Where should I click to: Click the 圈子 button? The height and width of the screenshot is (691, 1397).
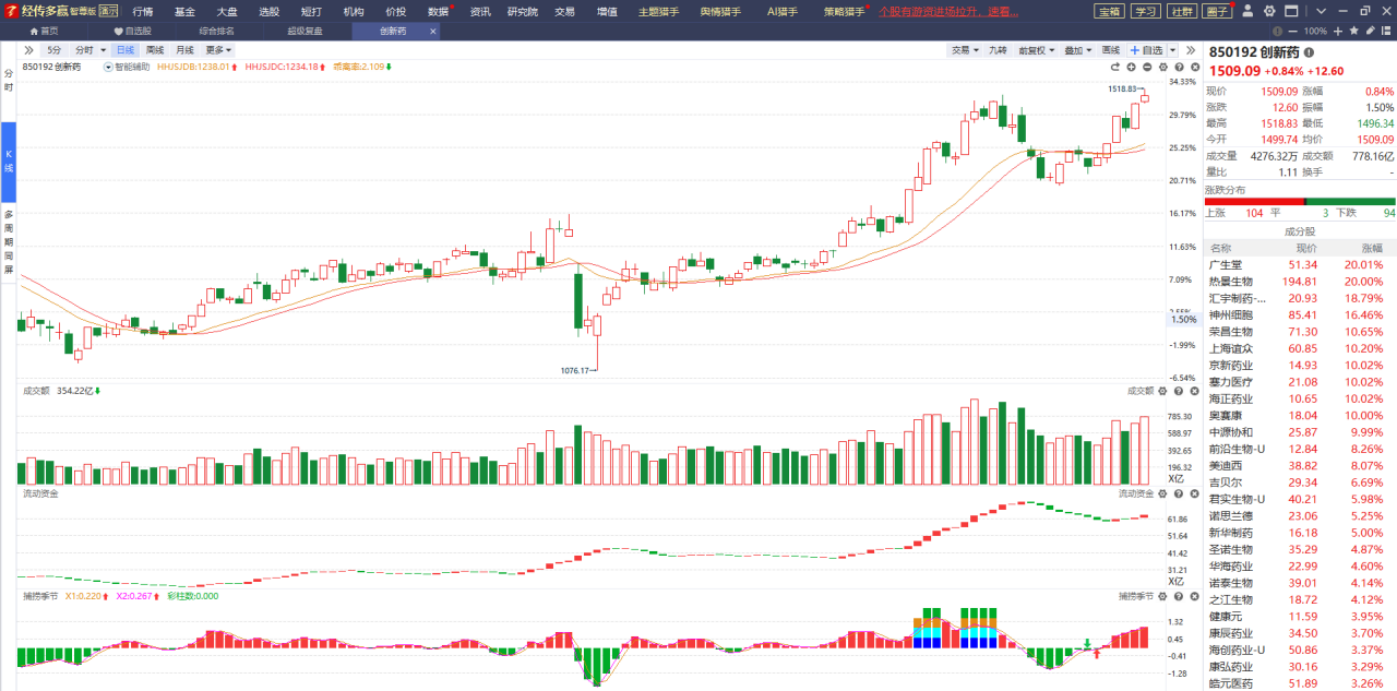[x=1217, y=11]
